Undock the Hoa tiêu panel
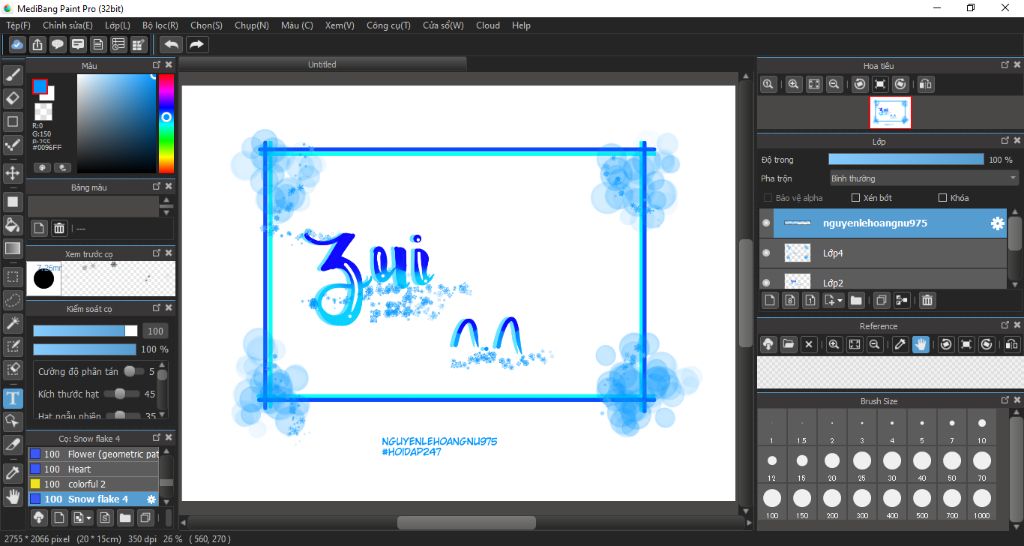1024x546 pixels. coord(1005,65)
